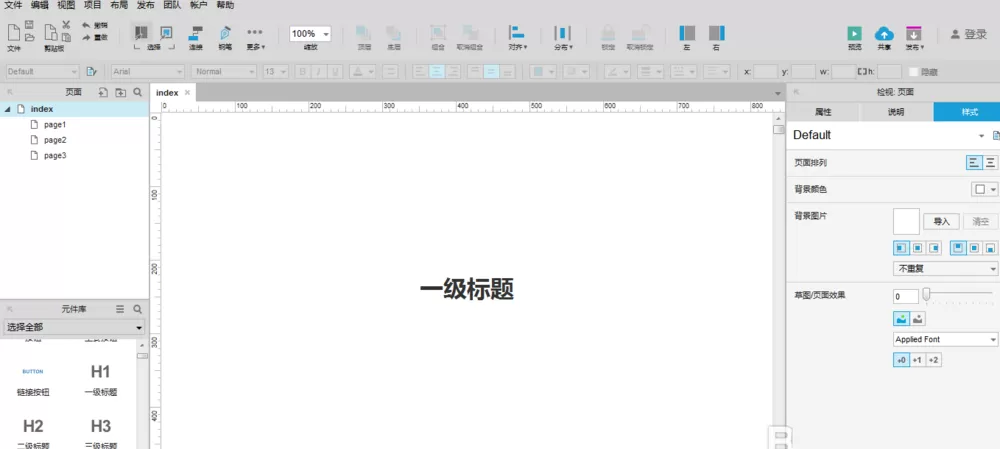The image size is (1000, 449).
Task: Open the Applied Font dropdown
Action: 945,339
